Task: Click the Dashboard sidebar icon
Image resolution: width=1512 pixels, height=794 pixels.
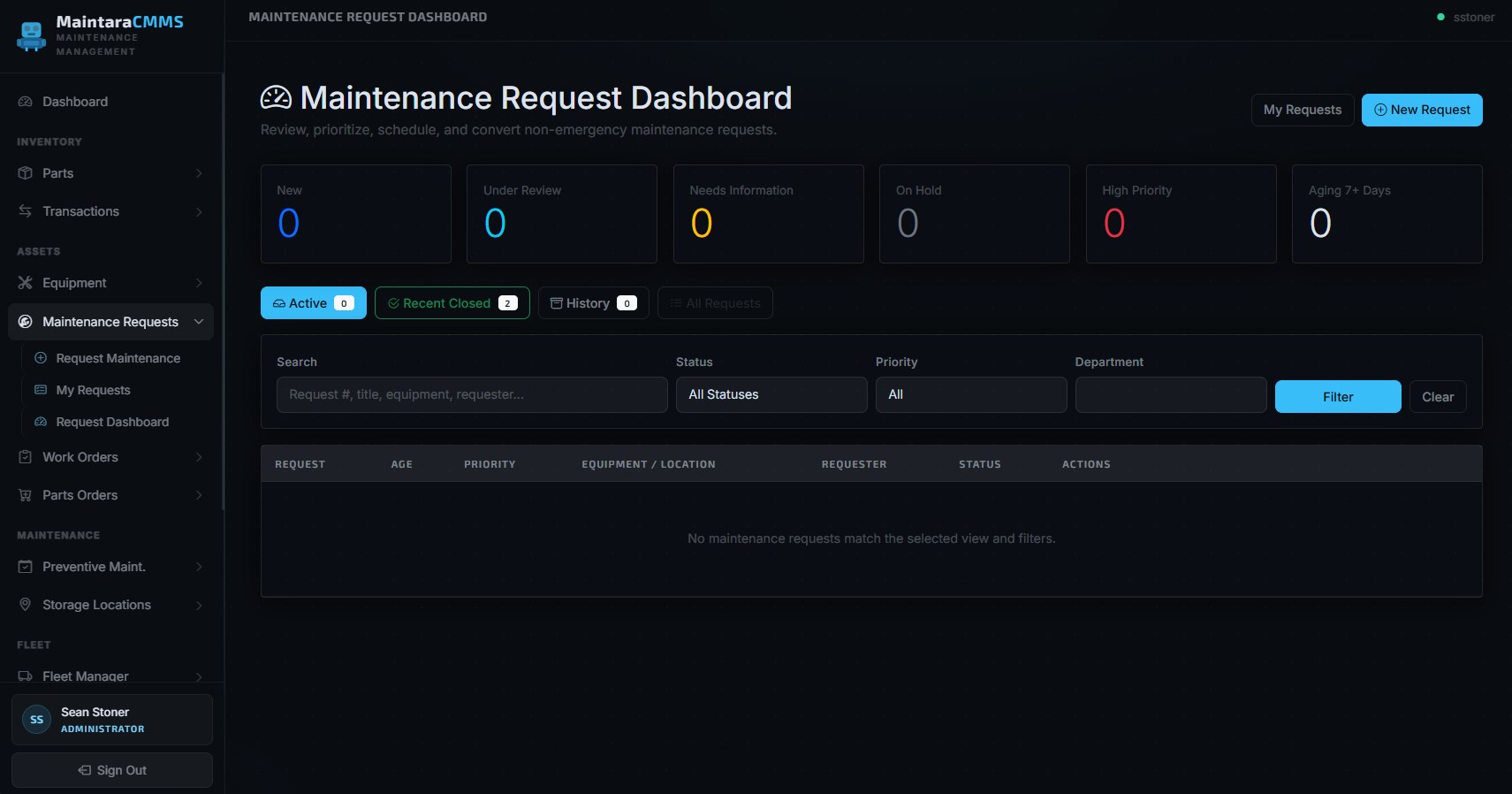Action: pos(26,102)
